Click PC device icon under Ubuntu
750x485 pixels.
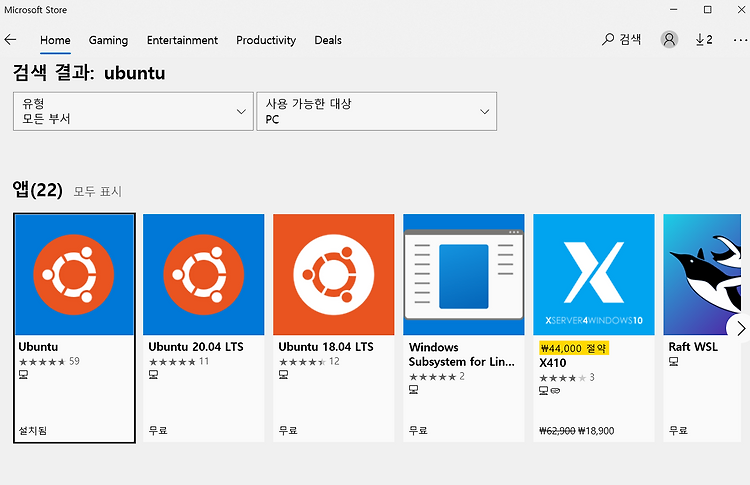click(23, 375)
